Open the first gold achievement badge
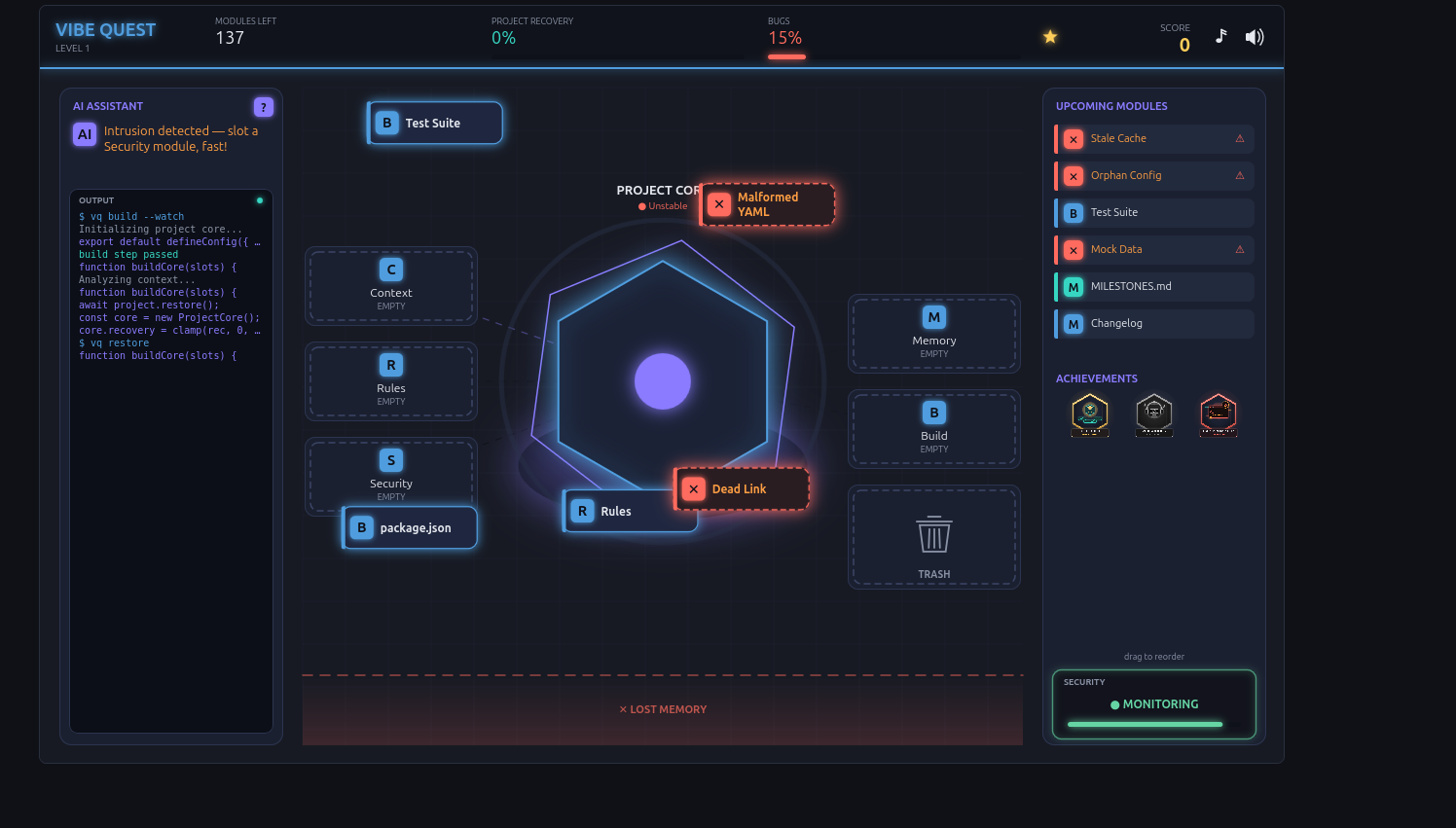Screen dimensions: 1456x828 1090,415
